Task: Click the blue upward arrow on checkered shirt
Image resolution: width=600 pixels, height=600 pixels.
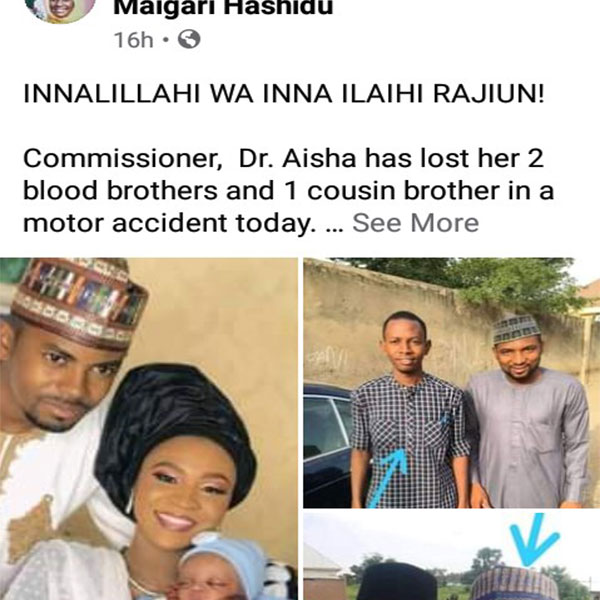Action: point(388,478)
